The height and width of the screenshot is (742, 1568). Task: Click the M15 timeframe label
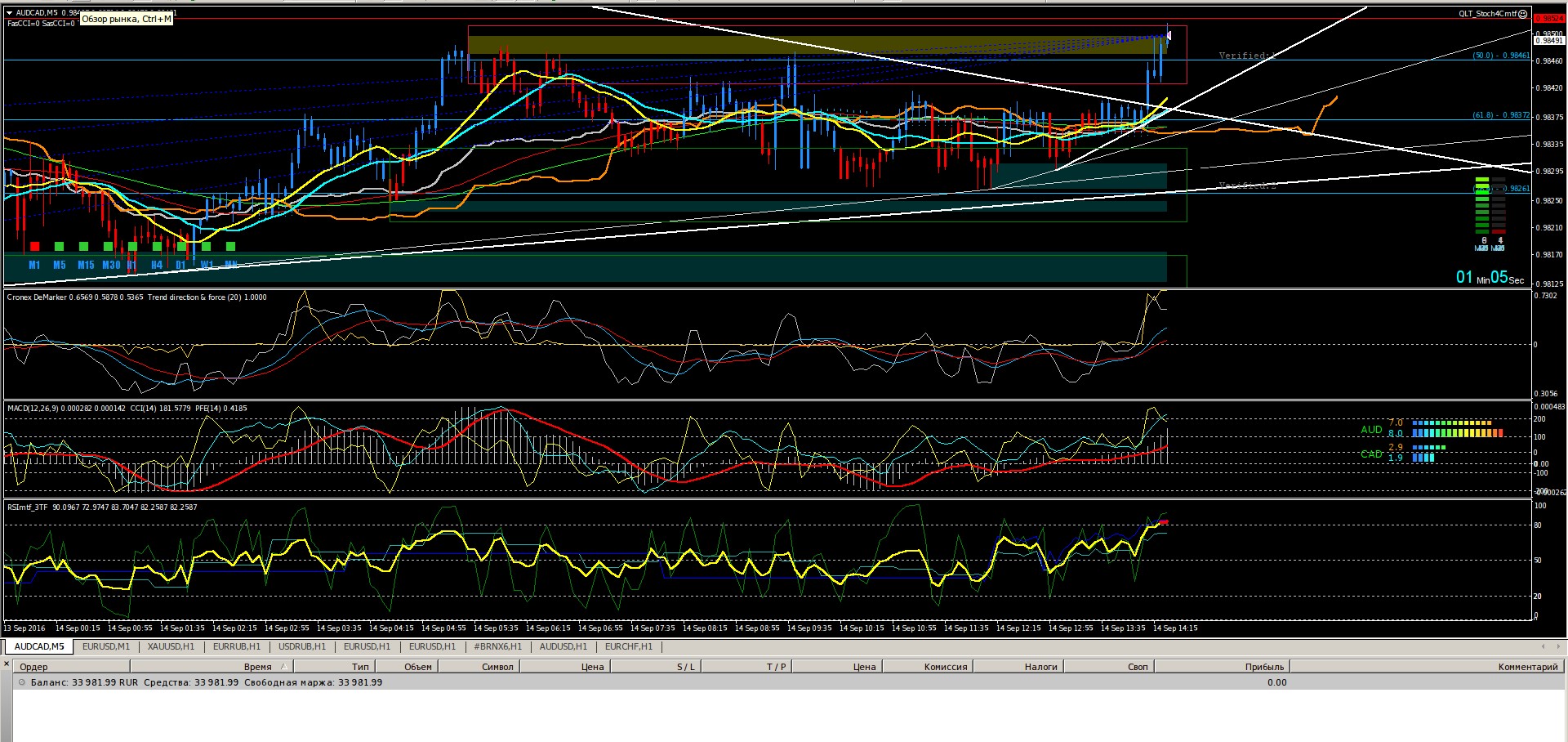click(86, 265)
